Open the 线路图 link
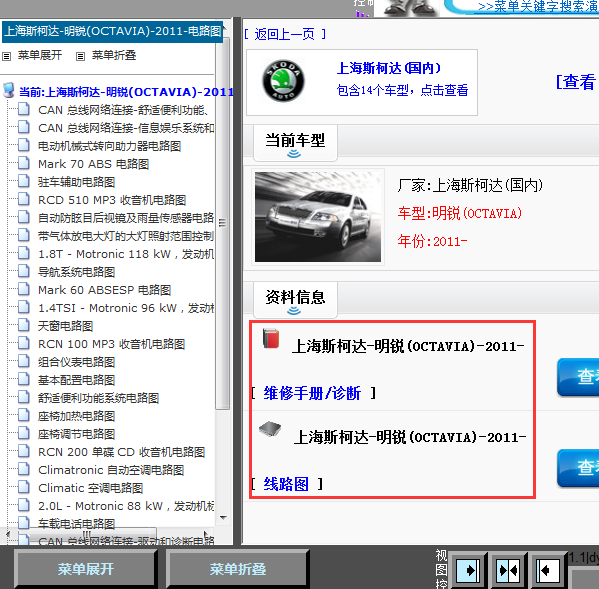The width and height of the screenshot is (599, 589). 286,484
